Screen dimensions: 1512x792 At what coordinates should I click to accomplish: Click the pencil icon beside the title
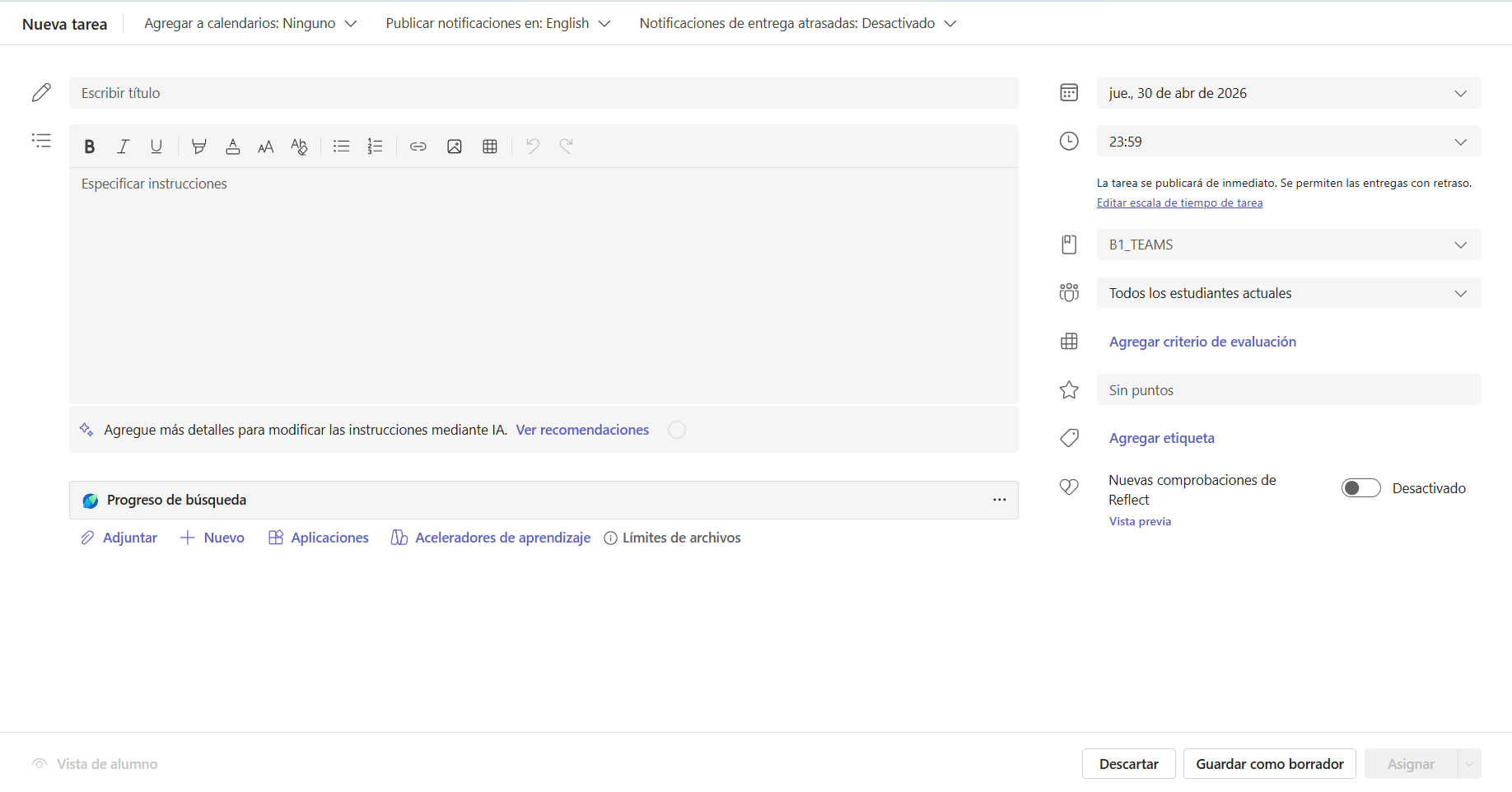(41, 92)
